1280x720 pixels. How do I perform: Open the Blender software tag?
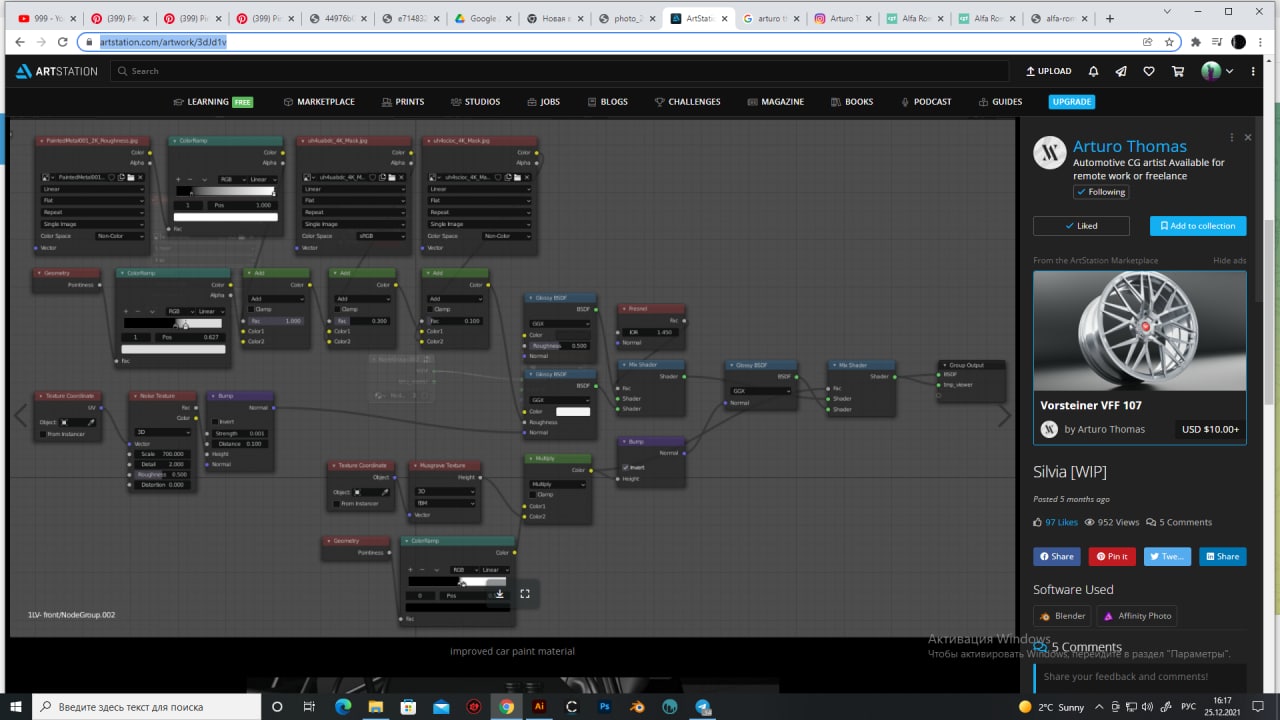(1063, 616)
